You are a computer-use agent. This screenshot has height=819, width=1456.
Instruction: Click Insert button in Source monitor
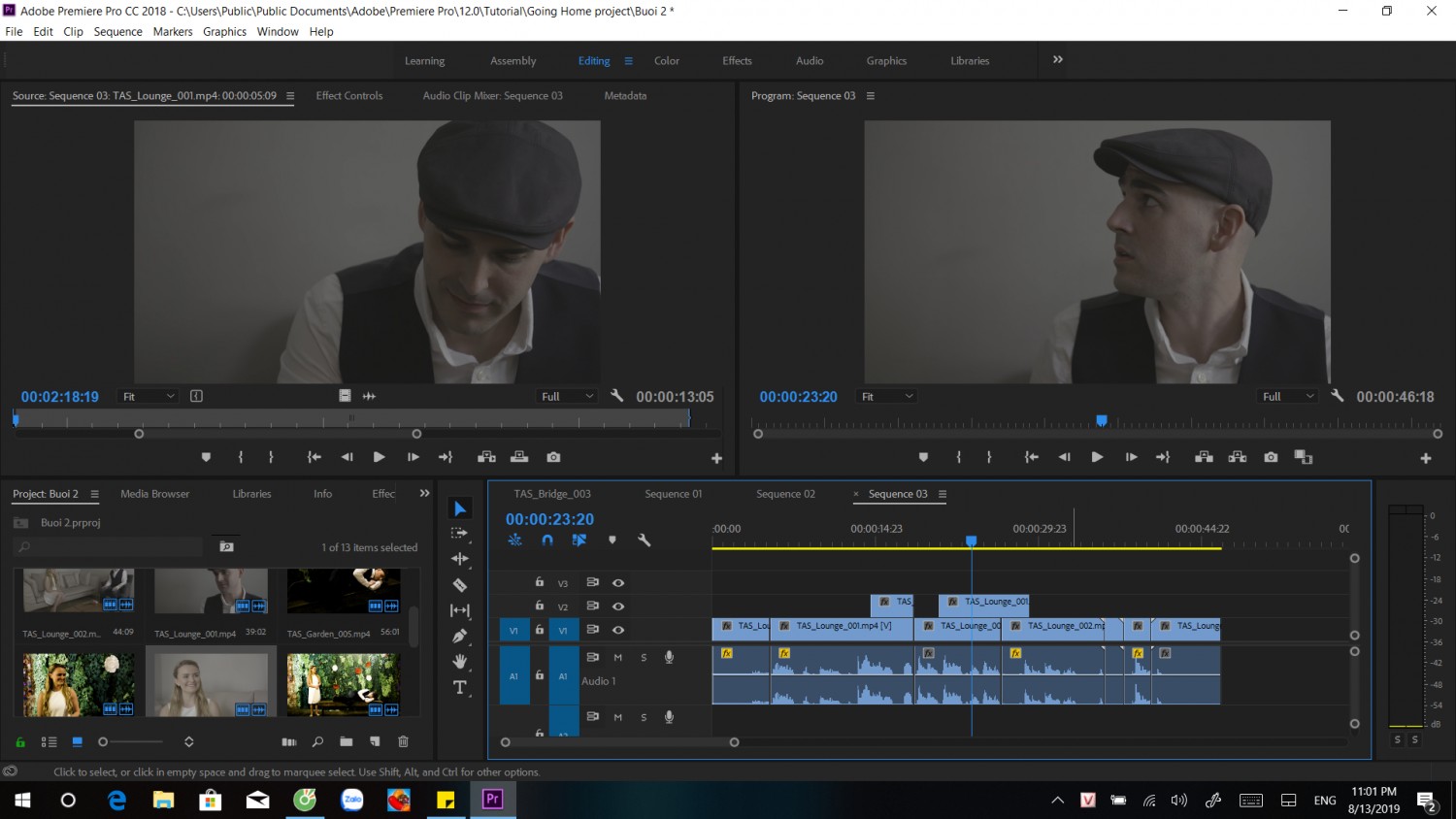click(x=486, y=457)
